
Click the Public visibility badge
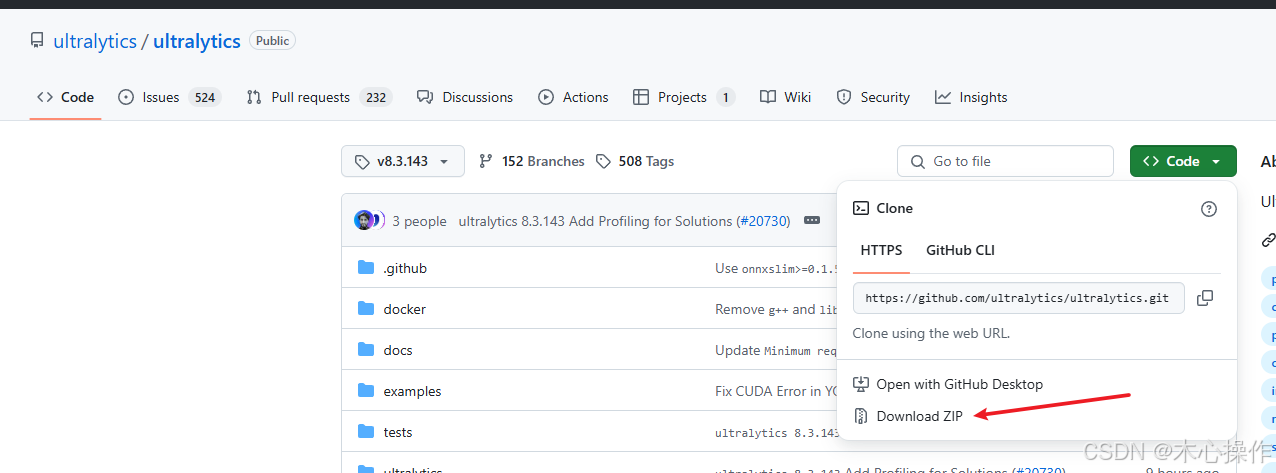click(x=272, y=41)
